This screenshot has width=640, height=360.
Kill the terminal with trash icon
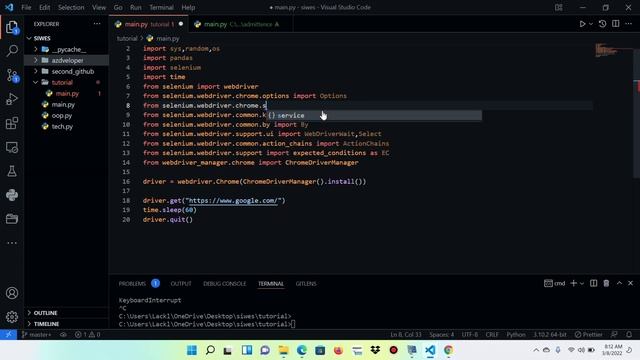[x=607, y=283]
